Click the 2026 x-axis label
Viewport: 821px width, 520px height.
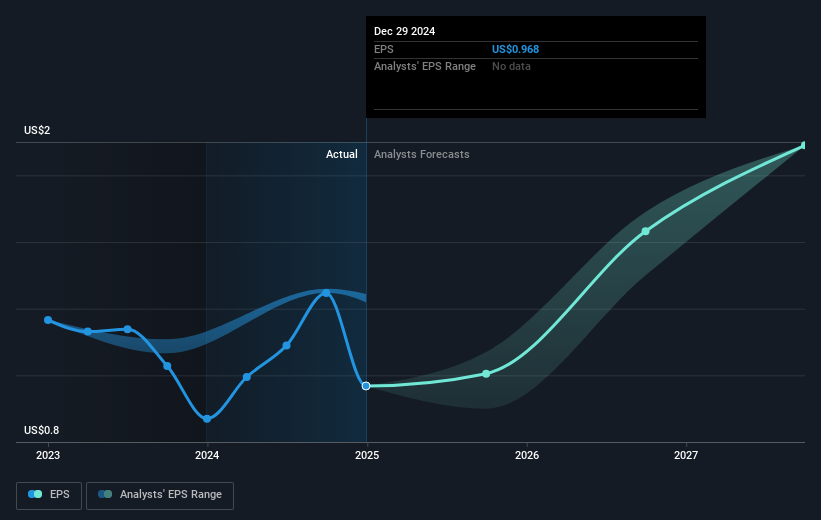[x=527, y=455]
